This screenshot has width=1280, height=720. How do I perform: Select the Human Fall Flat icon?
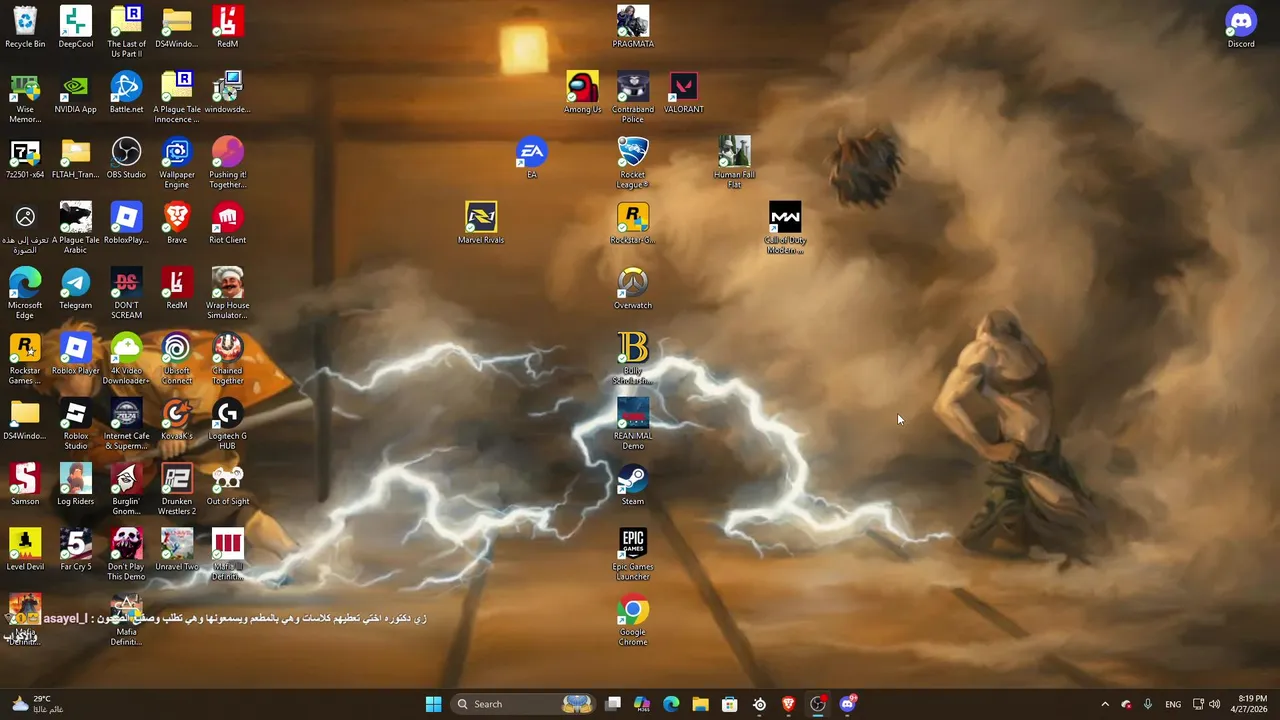734,162
